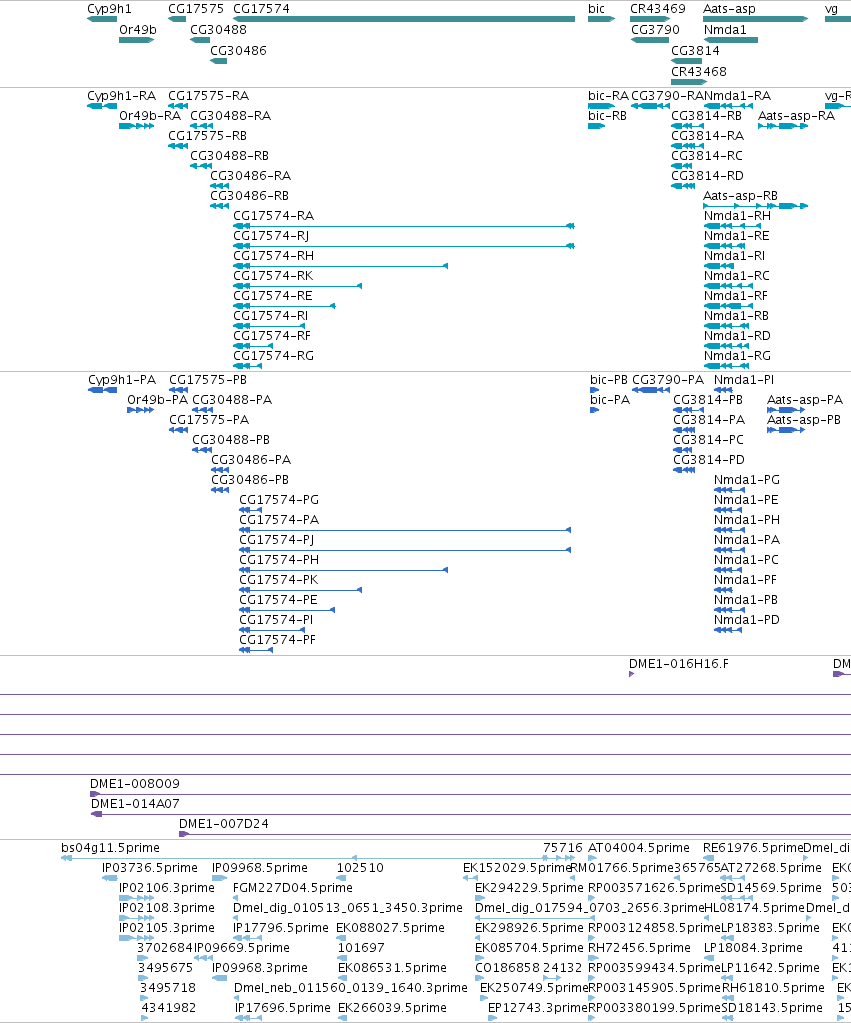The height and width of the screenshot is (1023, 851).
Task: Open the bic-PA protein feature
Action: coord(595,410)
